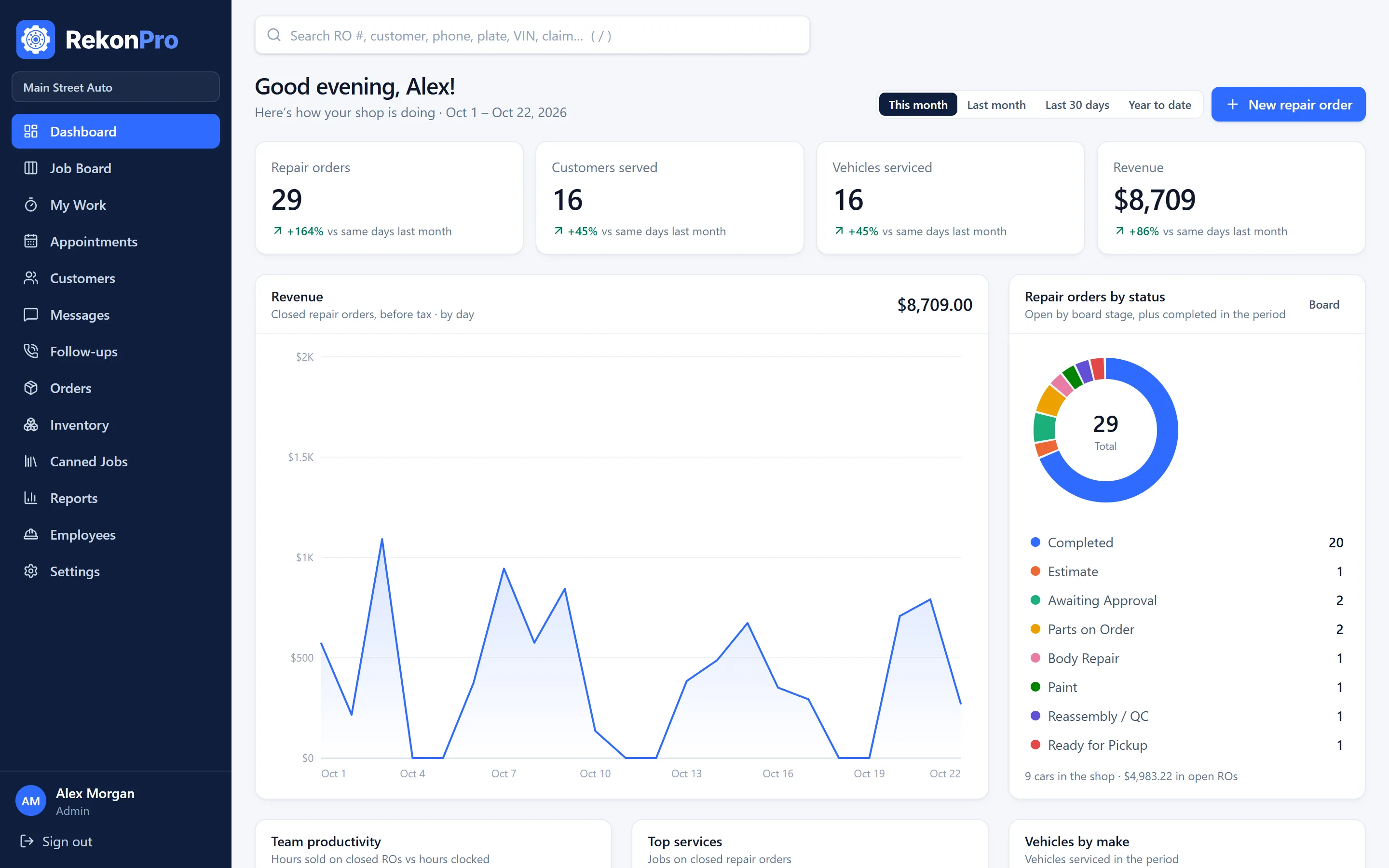Click the search magnifier icon

pos(274,35)
